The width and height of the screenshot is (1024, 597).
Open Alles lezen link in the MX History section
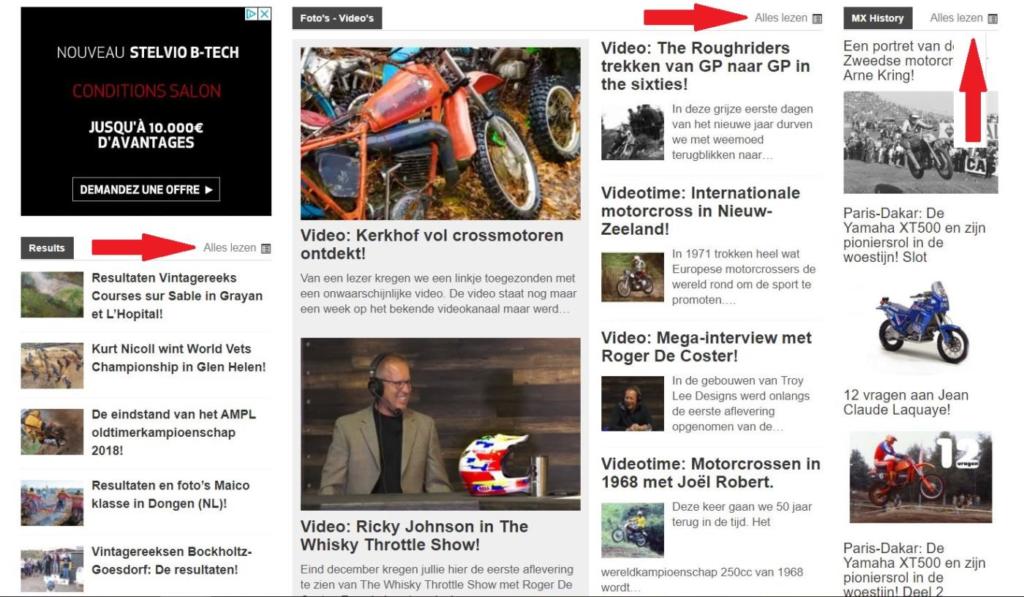[x=956, y=18]
